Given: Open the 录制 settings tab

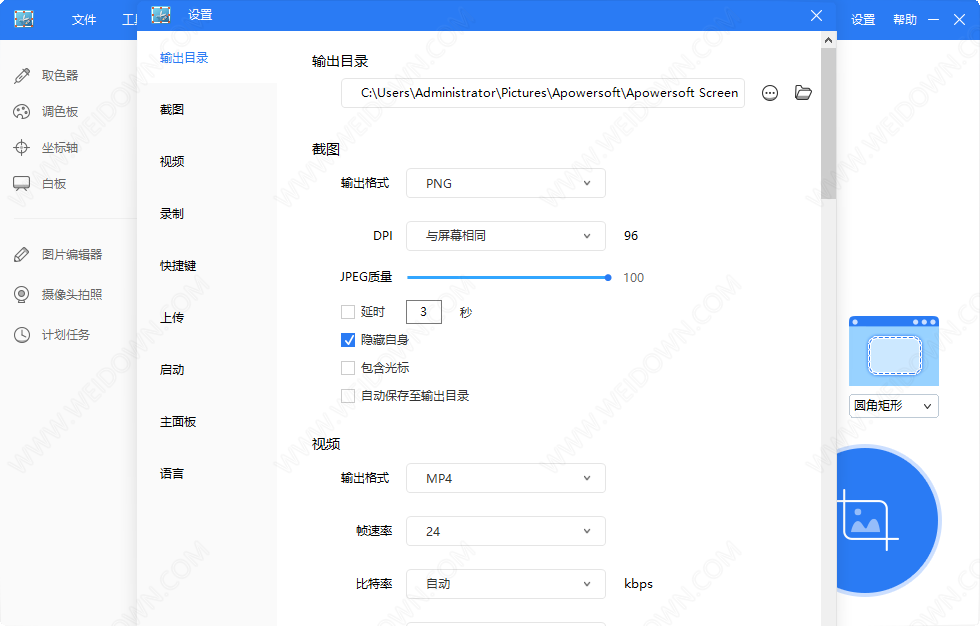Looking at the screenshot, I should (172, 214).
